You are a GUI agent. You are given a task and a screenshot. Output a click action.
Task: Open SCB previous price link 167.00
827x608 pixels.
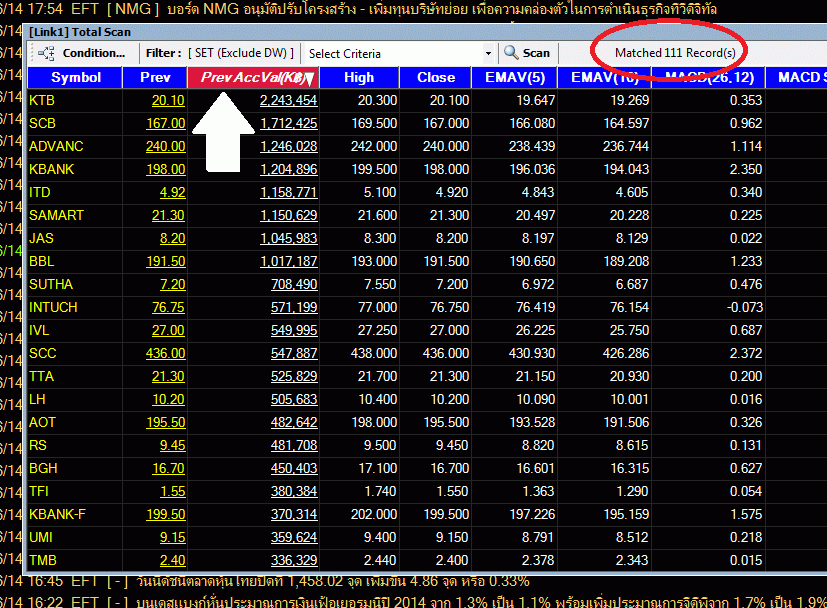(166, 123)
